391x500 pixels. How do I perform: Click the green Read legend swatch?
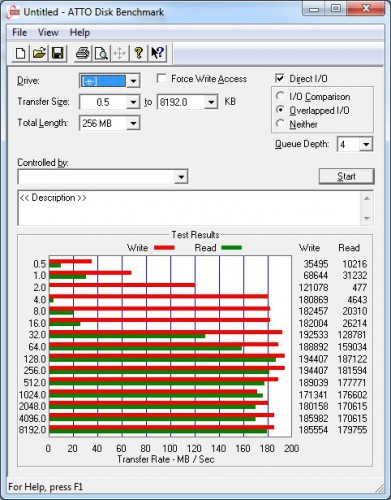pos(231,248)
